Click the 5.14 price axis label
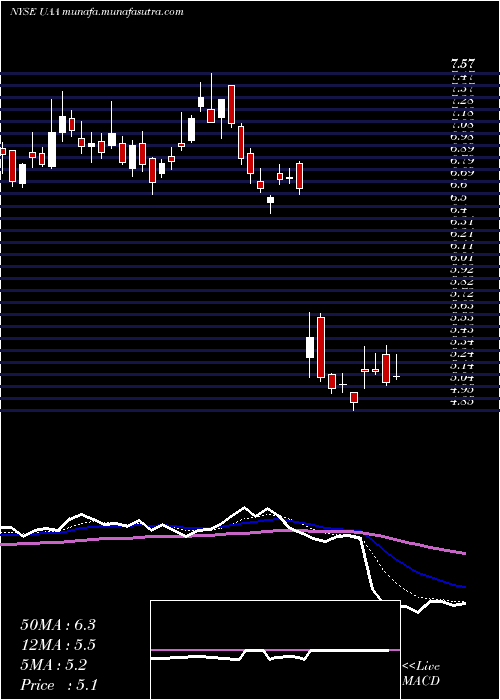Screen dimensions: 500x700 462,366
